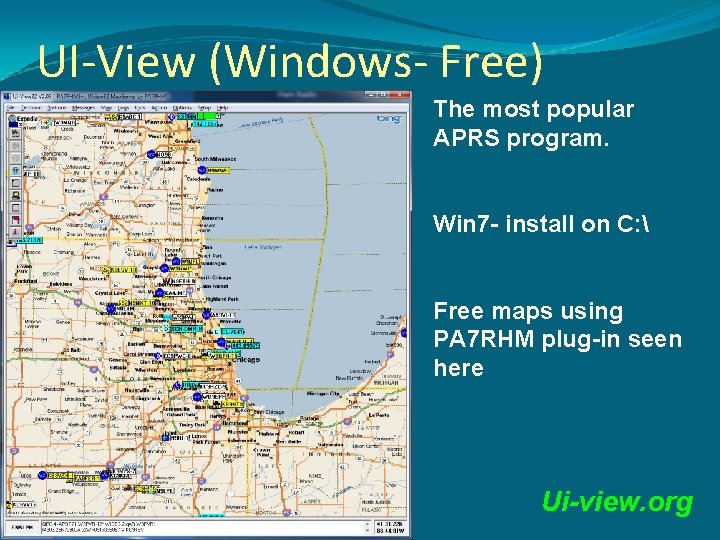720x540 pixels.
Task: Open the Lists menu
Action: (140, 108)
